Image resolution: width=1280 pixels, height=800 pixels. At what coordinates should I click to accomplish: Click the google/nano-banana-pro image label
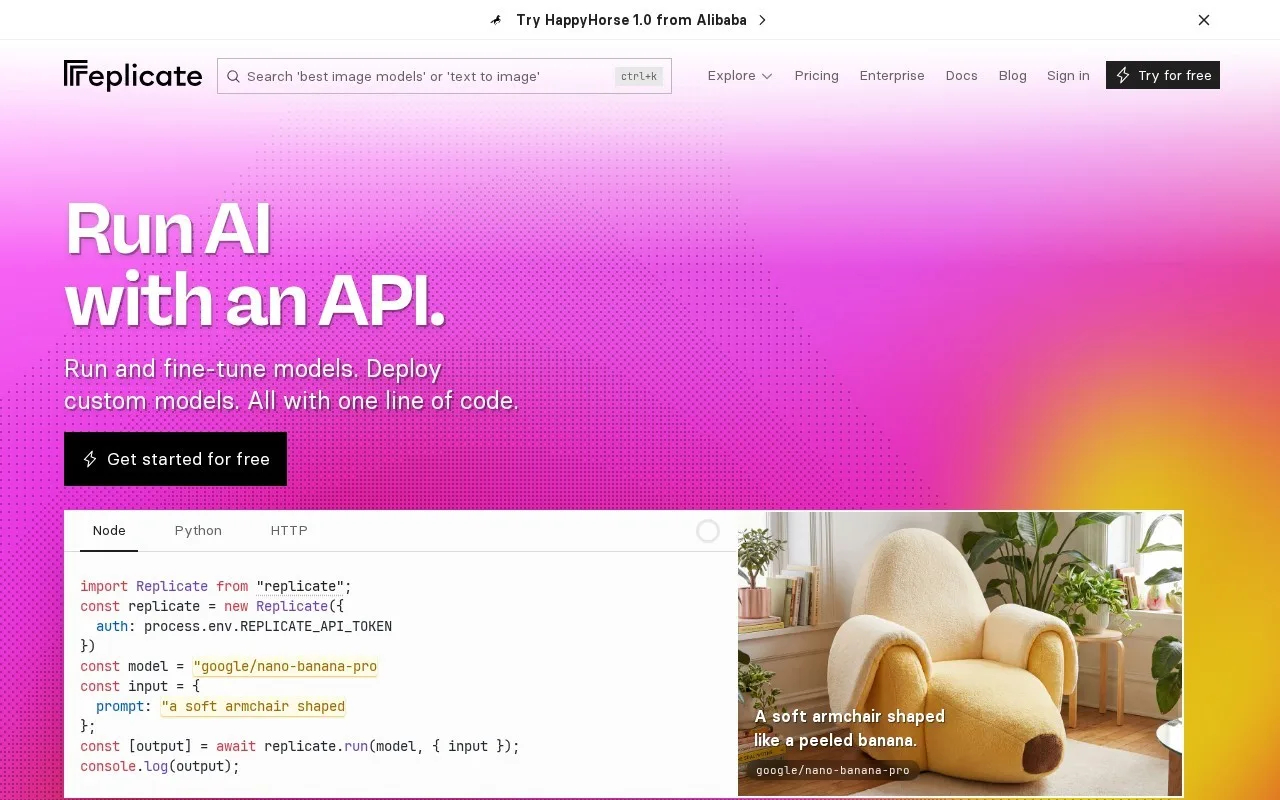pyautogui.click(x=833, y=770)
